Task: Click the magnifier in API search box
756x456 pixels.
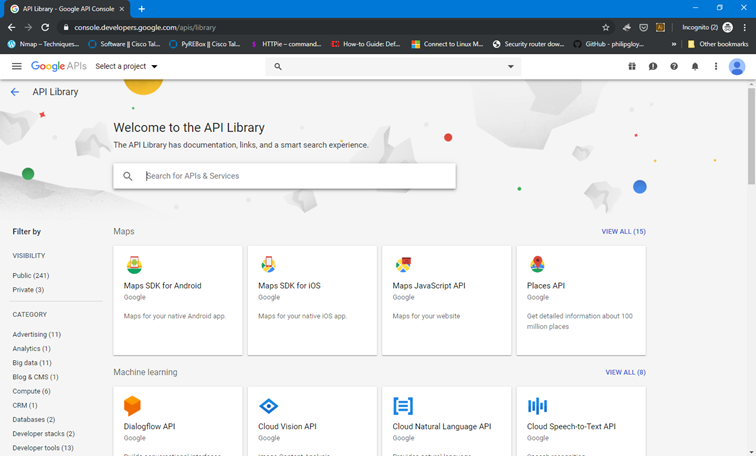Action: pos(128,176)
